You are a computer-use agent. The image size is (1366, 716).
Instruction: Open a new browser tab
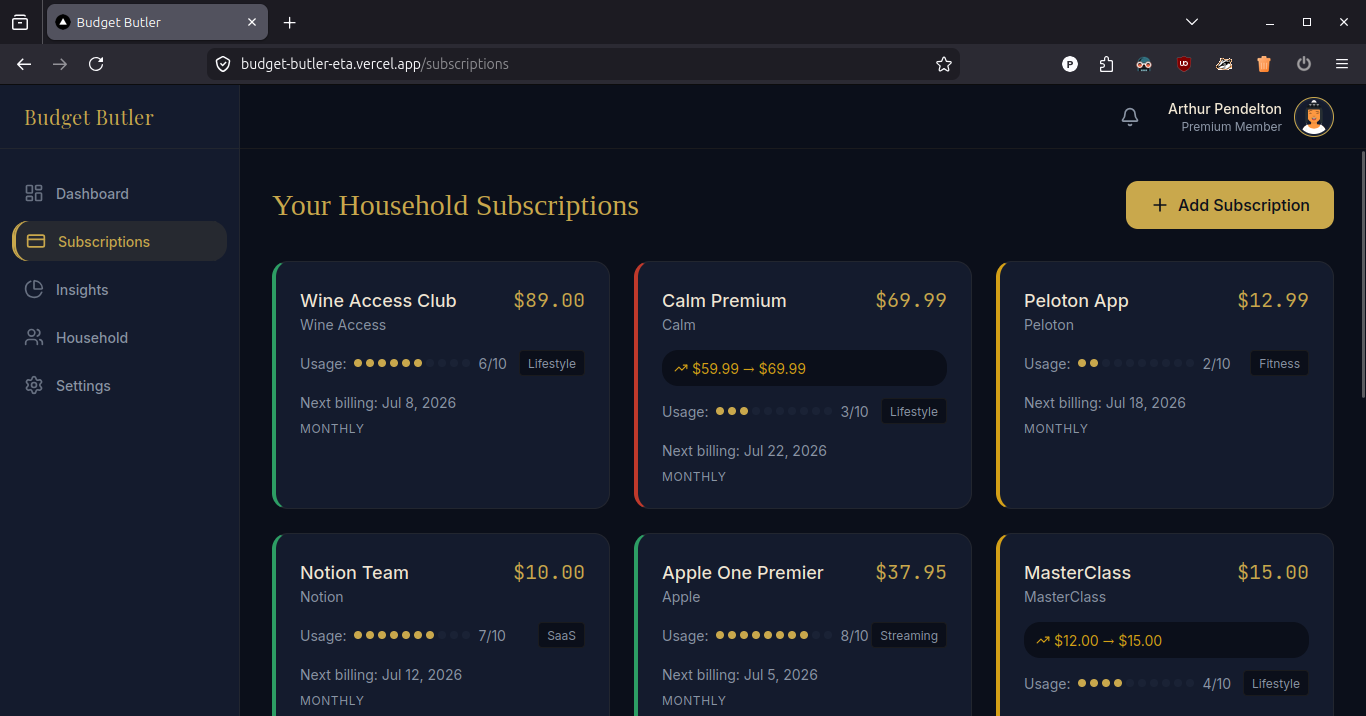point(290,22)
